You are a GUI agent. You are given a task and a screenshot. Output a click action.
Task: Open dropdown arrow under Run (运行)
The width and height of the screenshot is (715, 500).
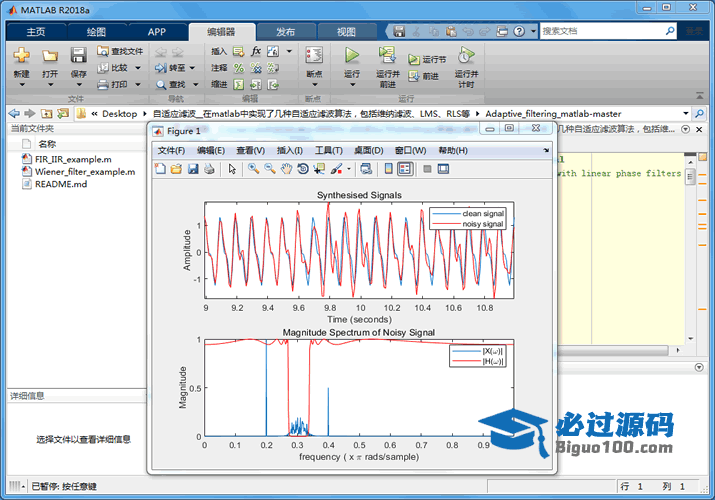(x=352, y=85)
